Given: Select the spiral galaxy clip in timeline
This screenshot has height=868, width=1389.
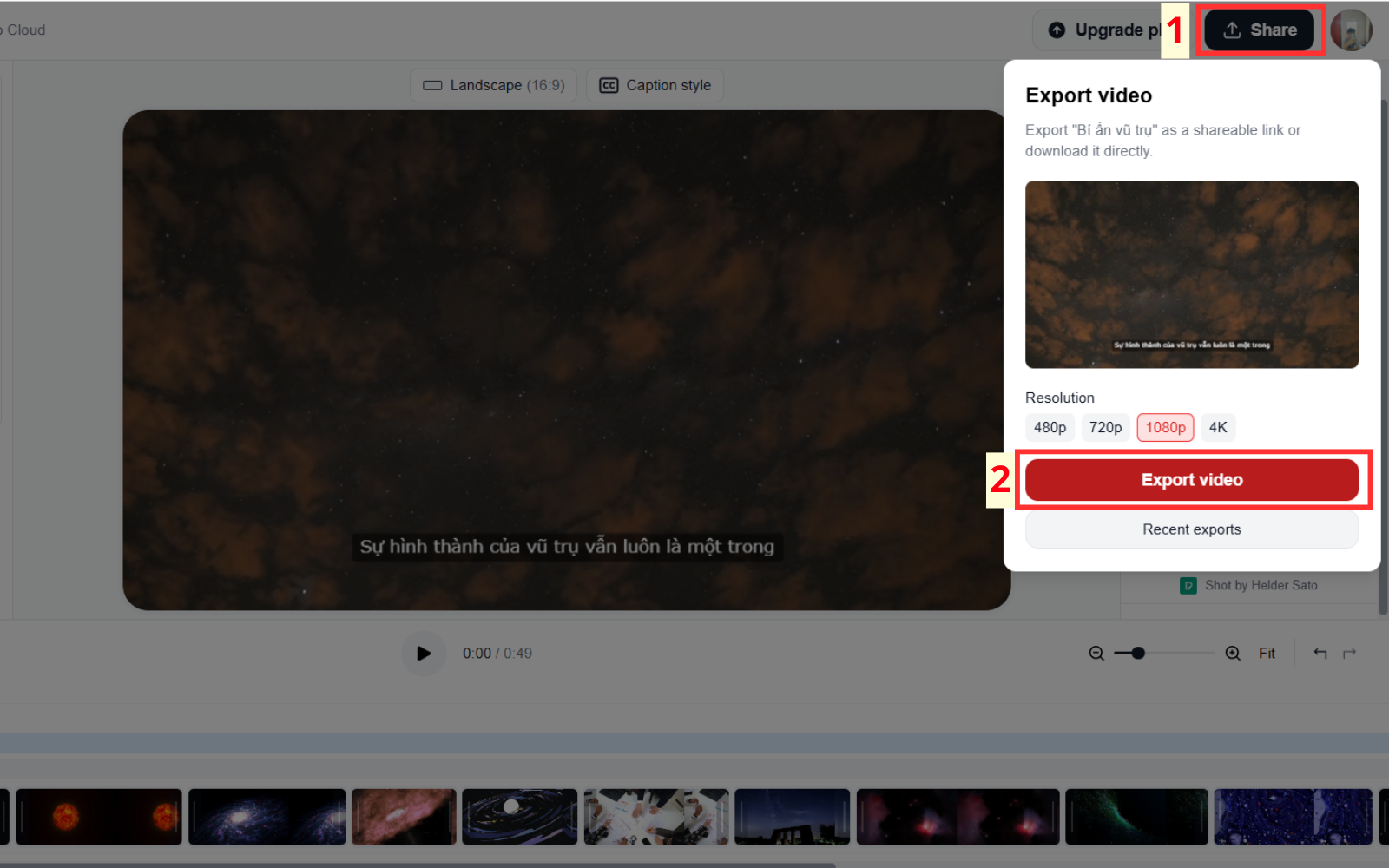Looking at the screenshot, I should click(x=267, y=817).
